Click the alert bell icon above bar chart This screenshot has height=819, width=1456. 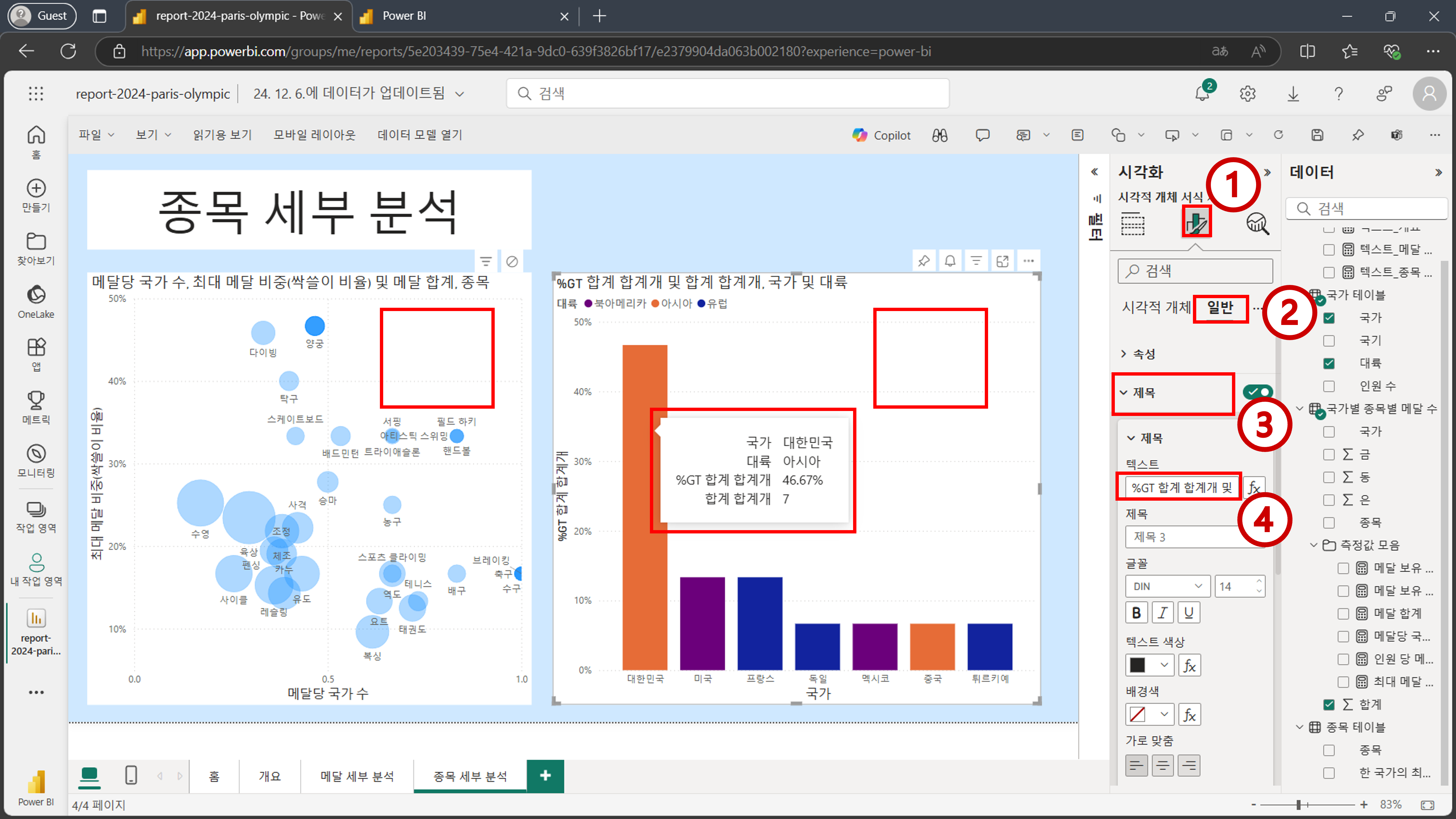click(x=950, y=260)
